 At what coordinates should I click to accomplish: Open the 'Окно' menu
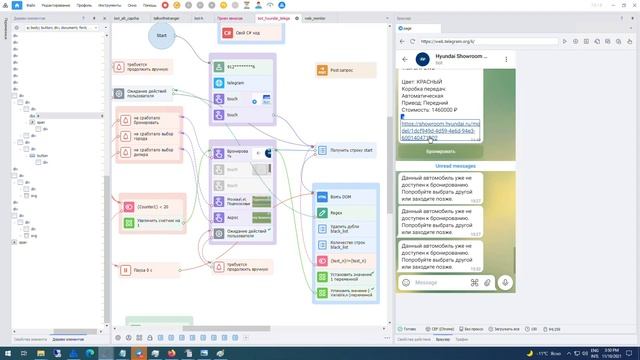point(132,5)
